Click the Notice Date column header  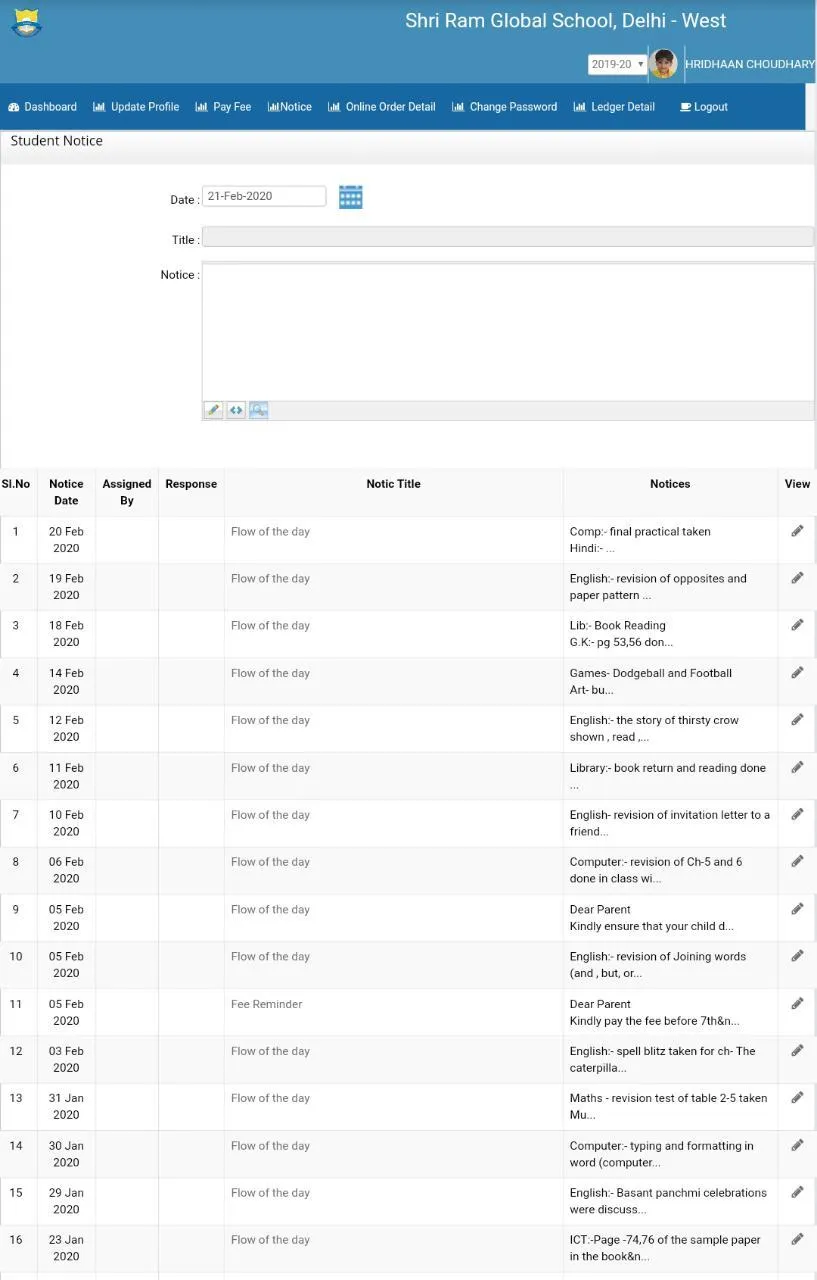(66, 492)
